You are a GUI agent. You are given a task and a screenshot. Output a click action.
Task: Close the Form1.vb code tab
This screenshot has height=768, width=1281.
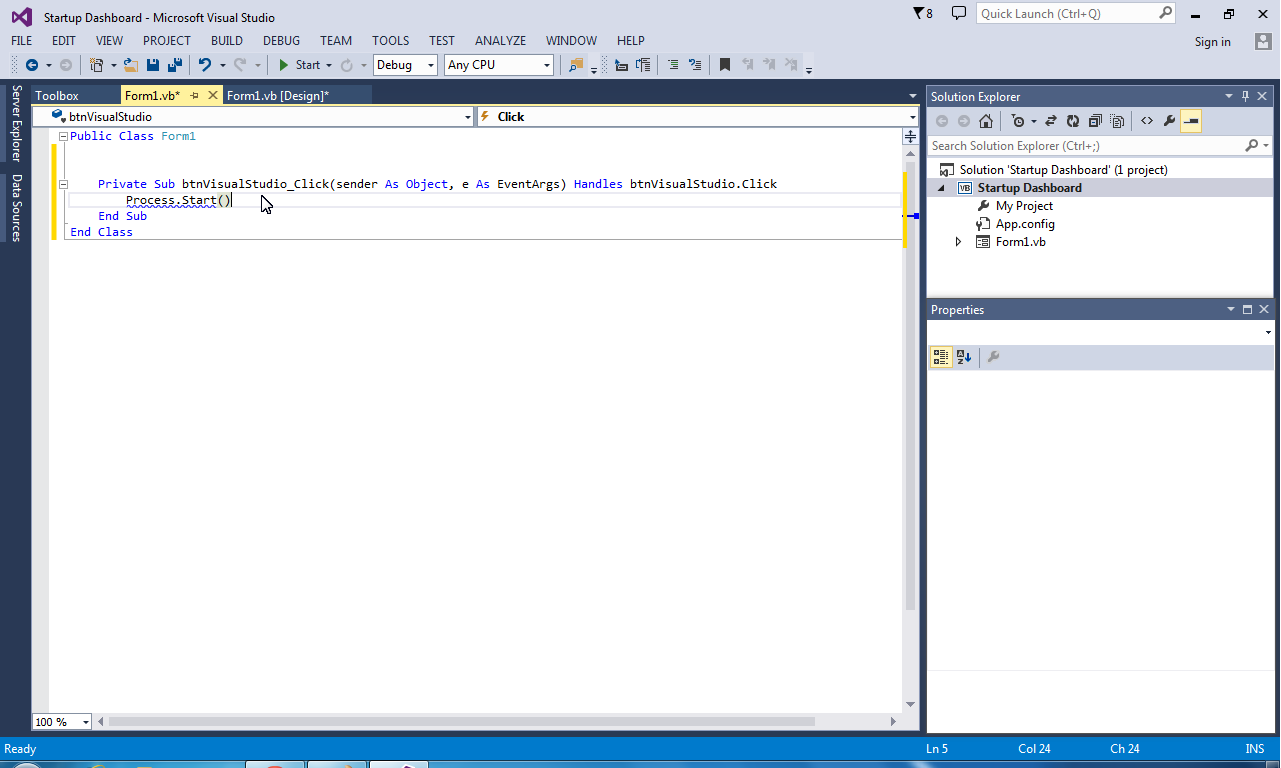point(212,96)
